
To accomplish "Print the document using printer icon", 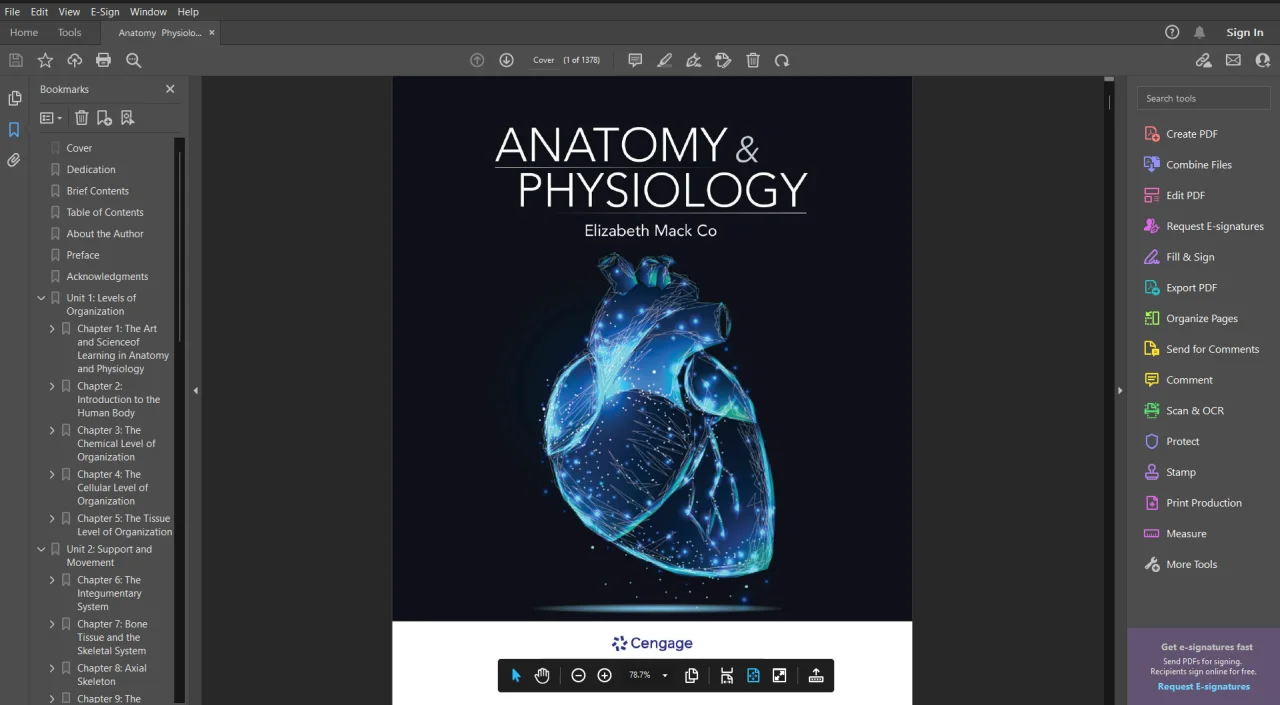I will click(103, 60).
